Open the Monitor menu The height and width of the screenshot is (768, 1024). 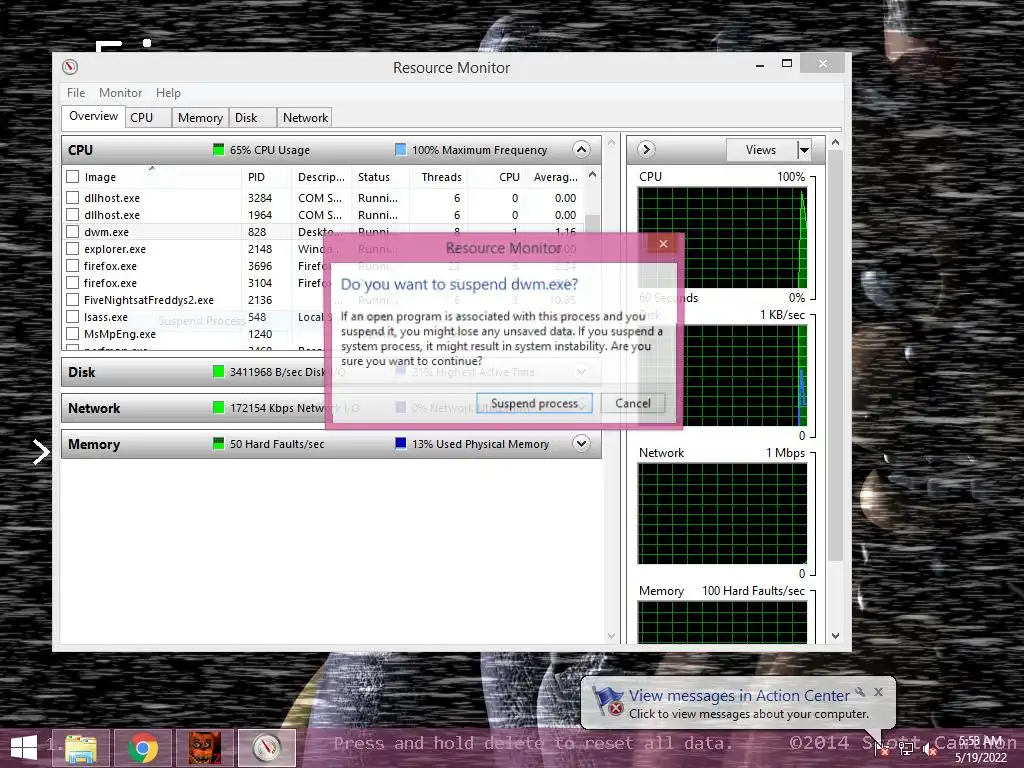(x=120, y=93)
